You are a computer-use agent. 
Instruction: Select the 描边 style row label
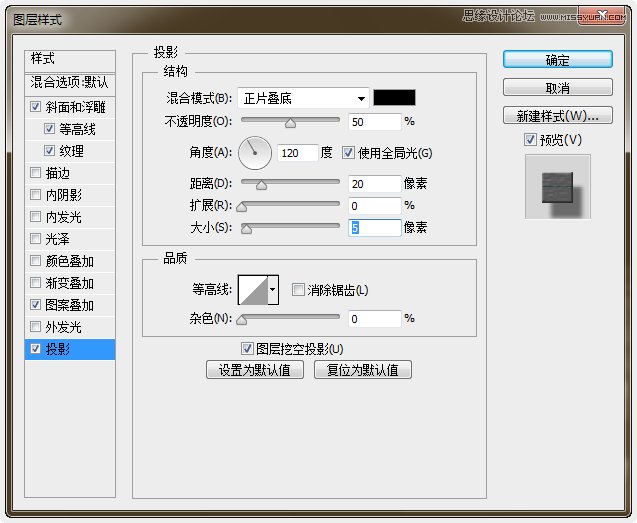pyautogui.click(x=58, y=173)
